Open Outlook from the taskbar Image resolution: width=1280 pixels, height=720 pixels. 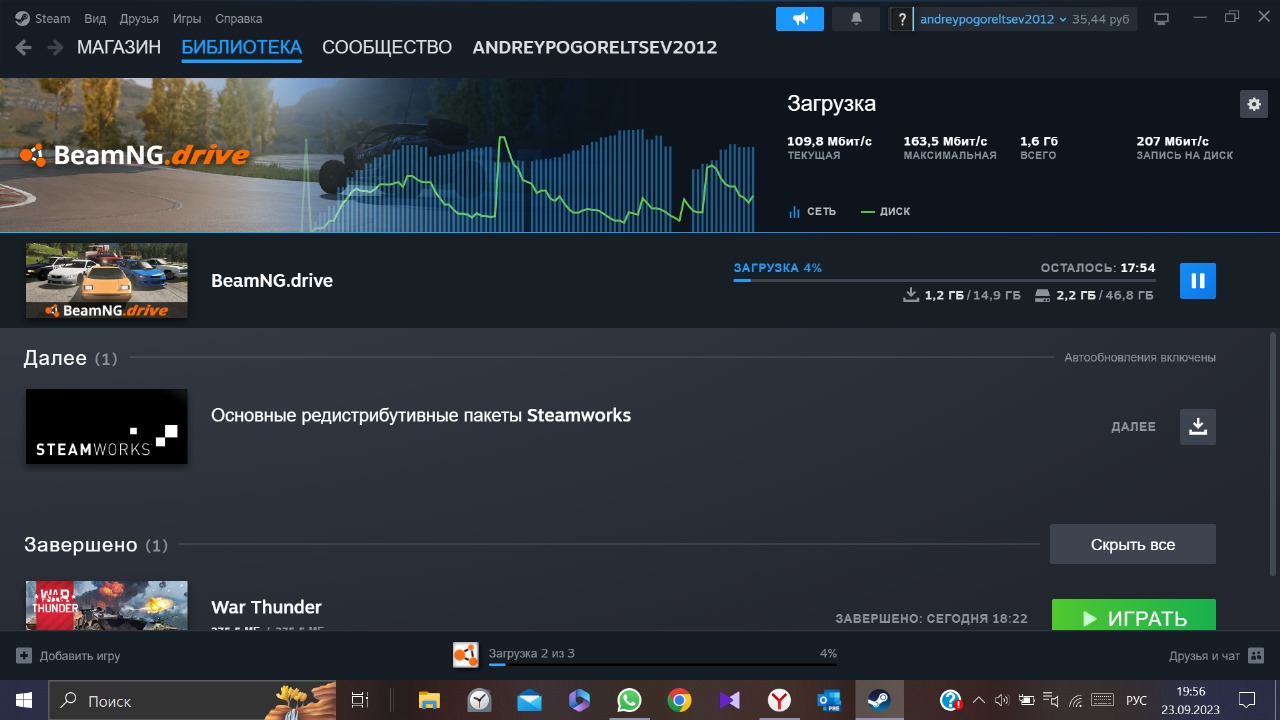(829, 700)
